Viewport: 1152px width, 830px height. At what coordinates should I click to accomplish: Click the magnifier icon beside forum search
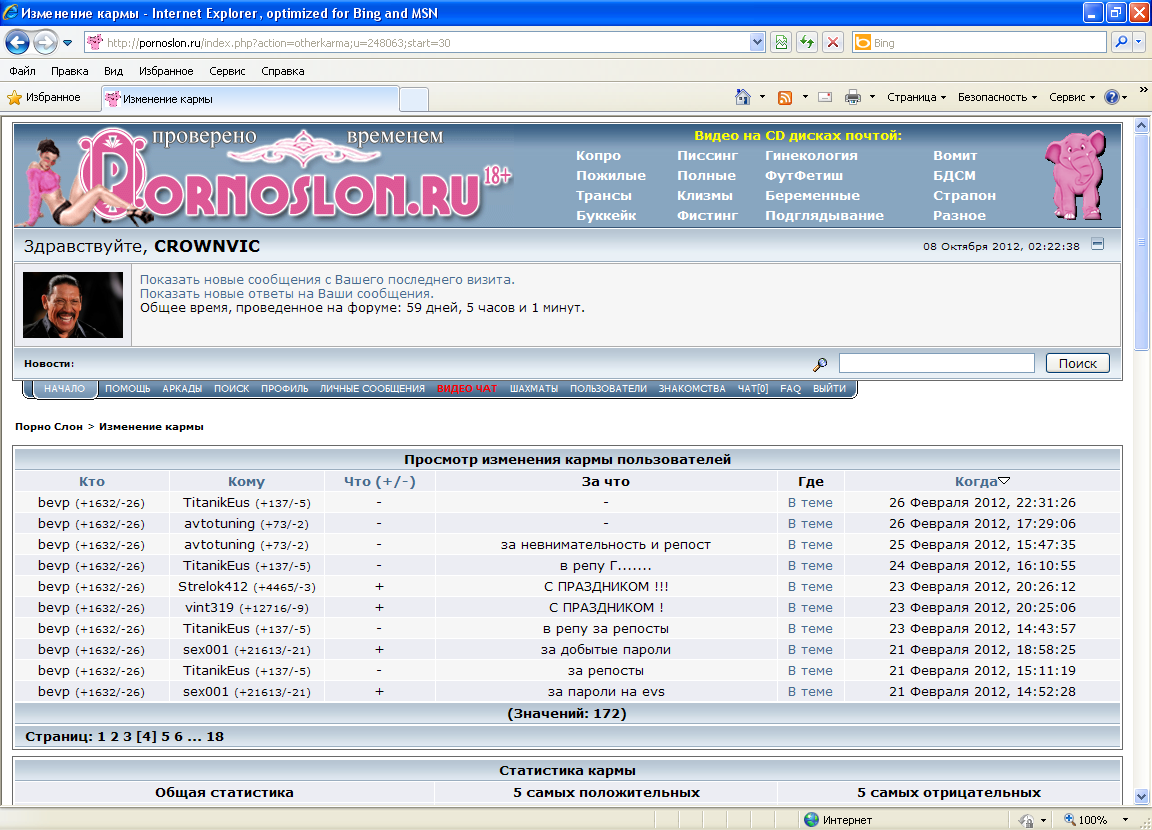pyautogui.click(x=819, y=364)
